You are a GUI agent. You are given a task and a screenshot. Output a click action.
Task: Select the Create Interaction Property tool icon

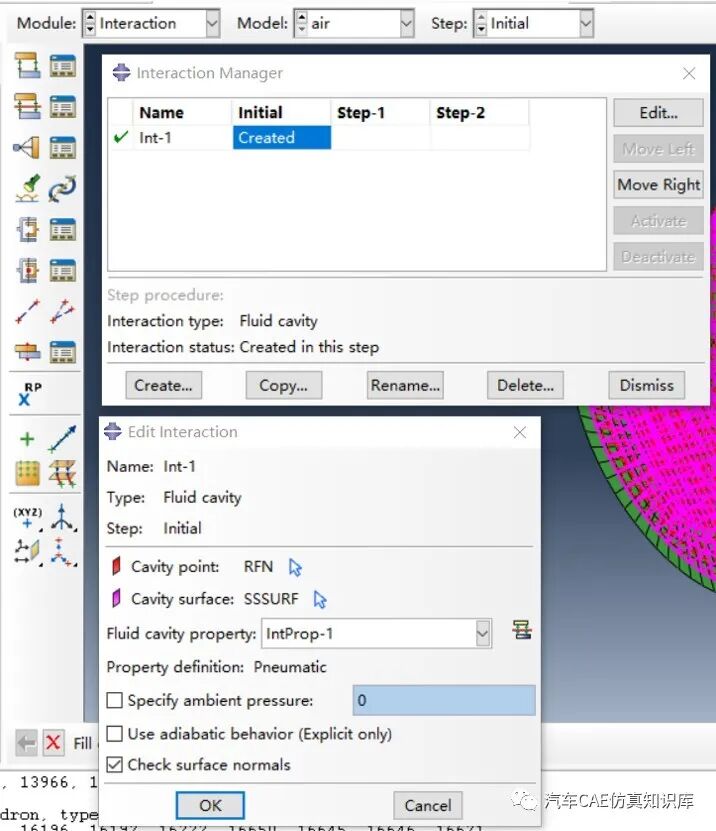click(27, 106)
